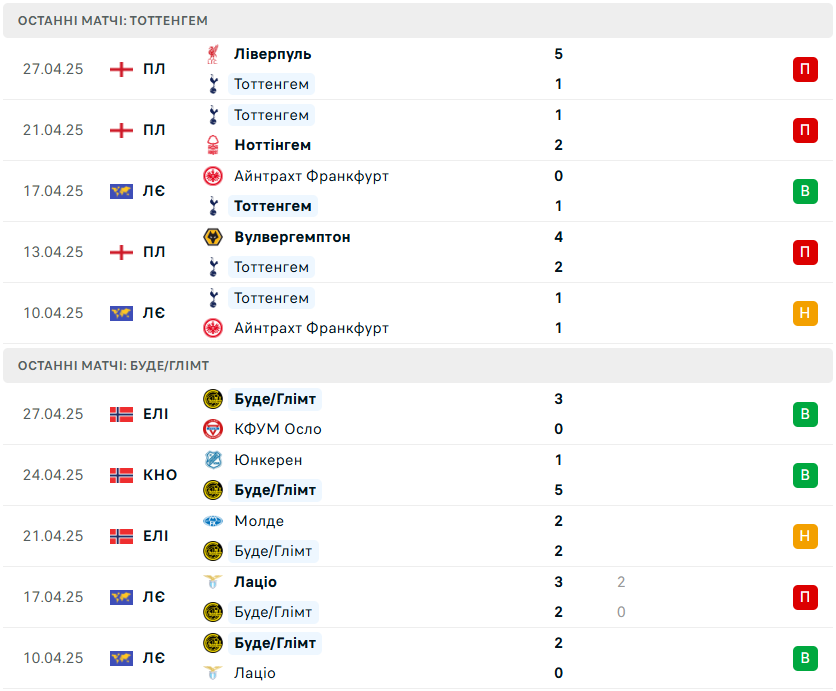Image resolution: width=836 pixels, height=691 pixels.
Task: Click the Eintracht Frankfurt crest in 17.04.25 match
Action: click(213, 176)
